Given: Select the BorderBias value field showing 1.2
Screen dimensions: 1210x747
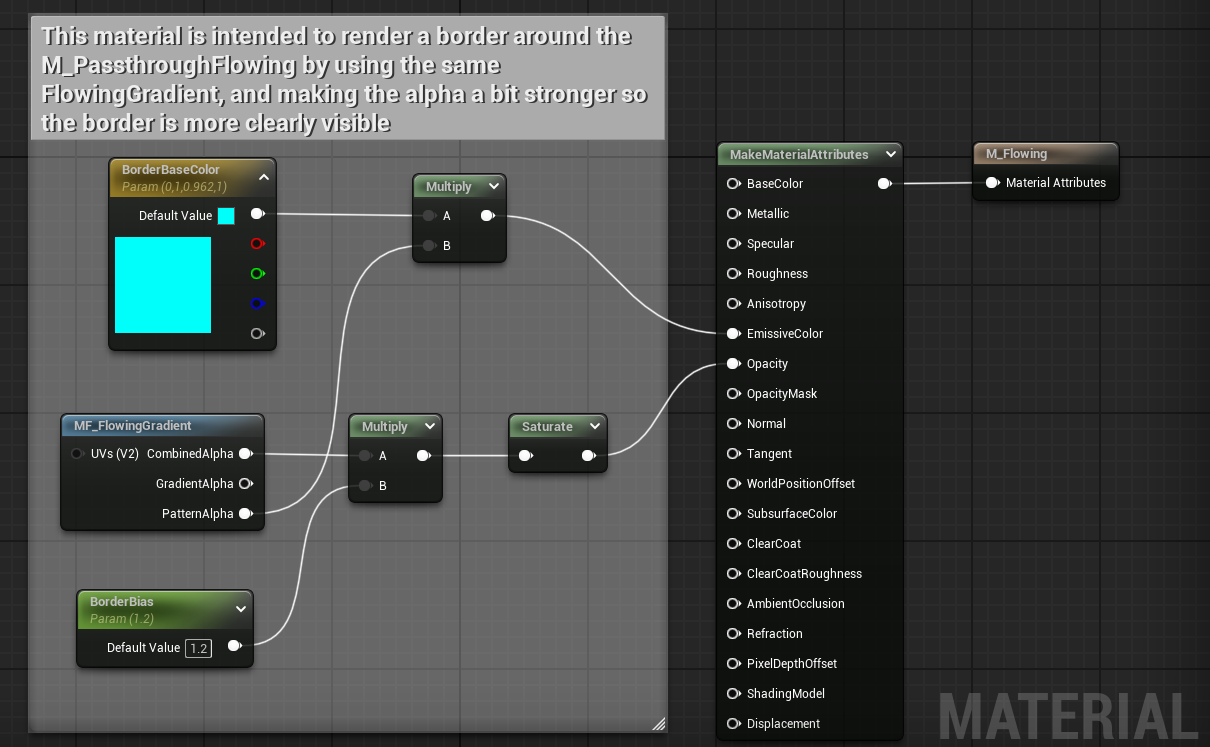Looking at the screenshot, I should click(x=198, y=647).
